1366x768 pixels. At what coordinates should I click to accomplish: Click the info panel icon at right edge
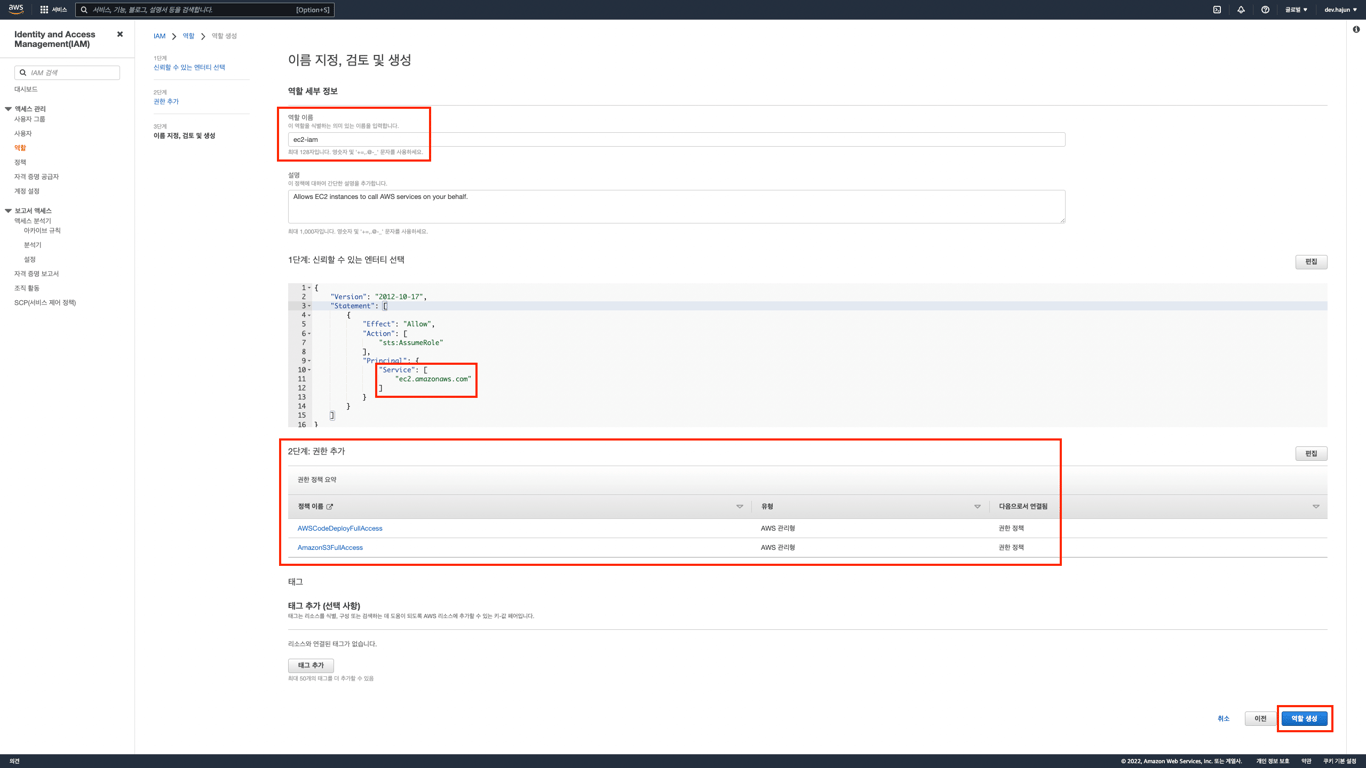1356,29
